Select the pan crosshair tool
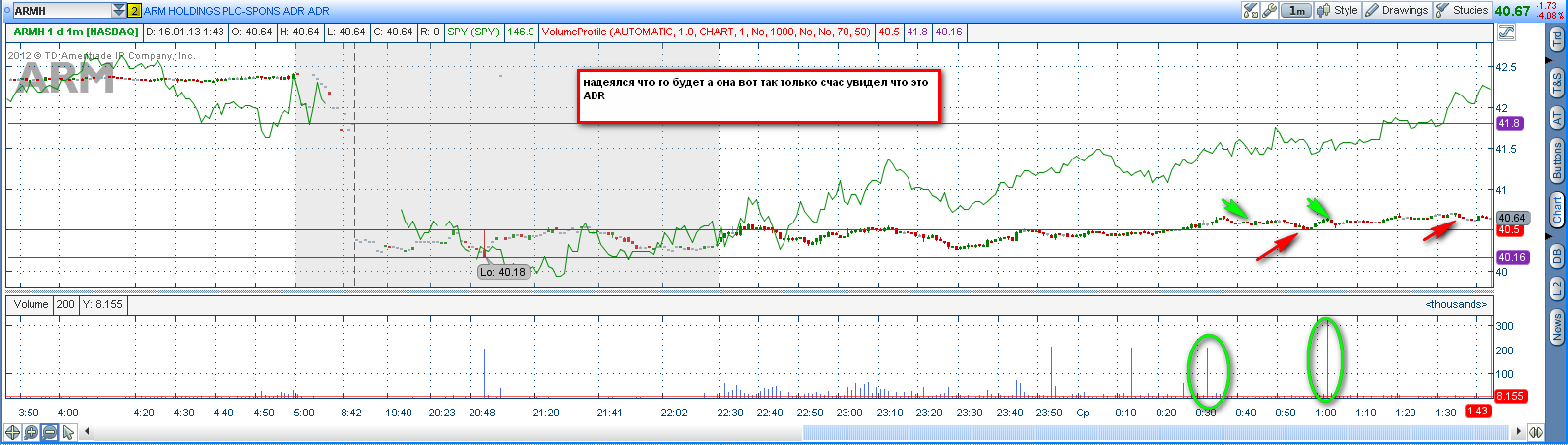1568x445 pixels. click(12, 432)
